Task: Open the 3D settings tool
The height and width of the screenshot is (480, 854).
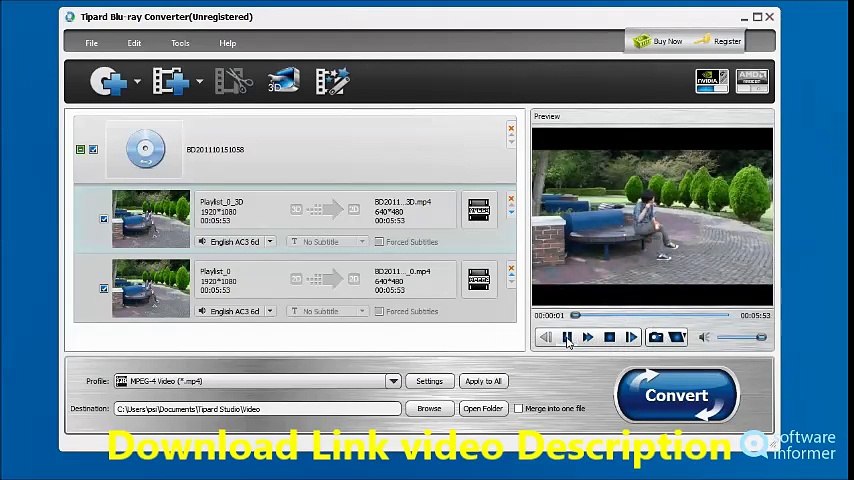Action: point(283,80)
